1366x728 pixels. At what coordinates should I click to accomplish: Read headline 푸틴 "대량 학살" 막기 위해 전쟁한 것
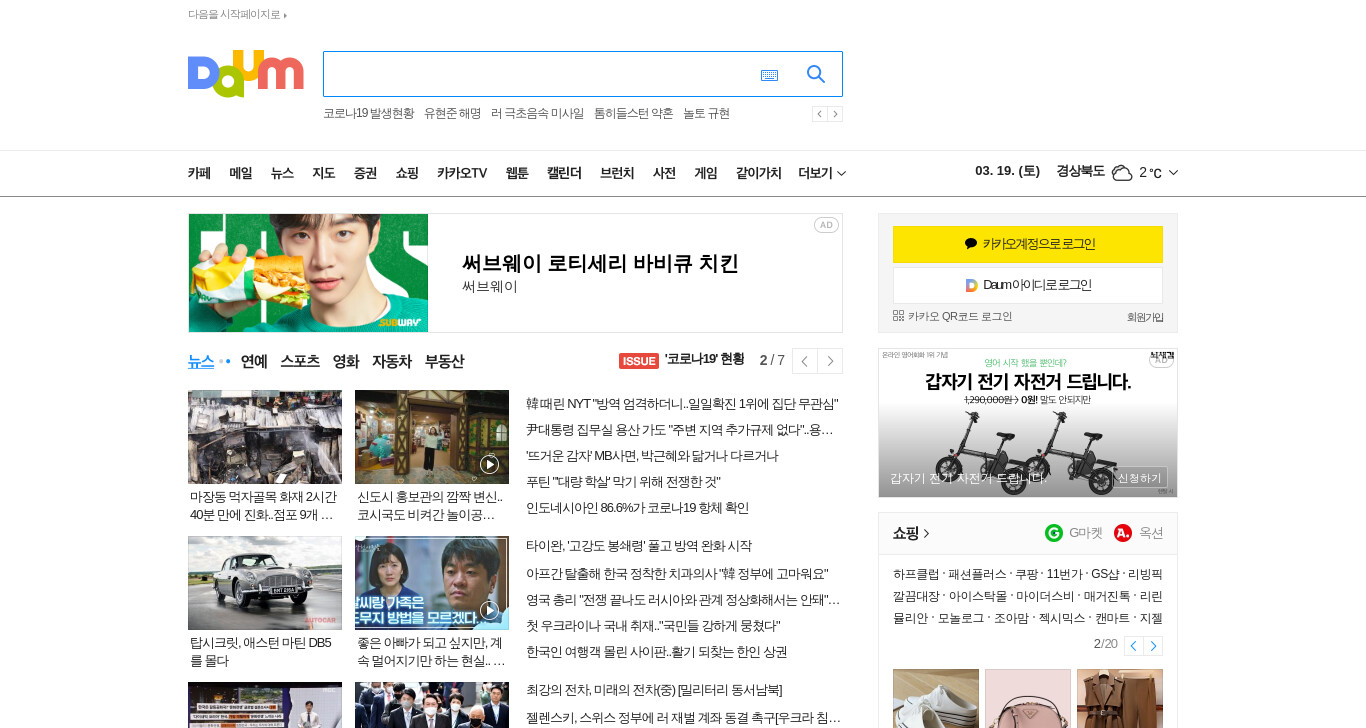click(623, 482)
